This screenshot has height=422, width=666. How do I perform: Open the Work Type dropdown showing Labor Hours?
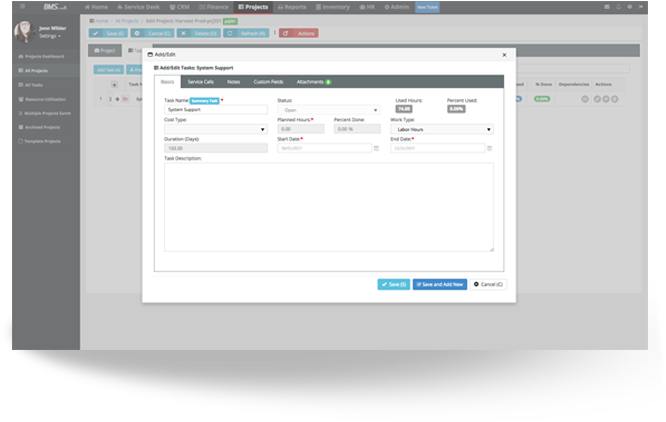click(442, 129)
